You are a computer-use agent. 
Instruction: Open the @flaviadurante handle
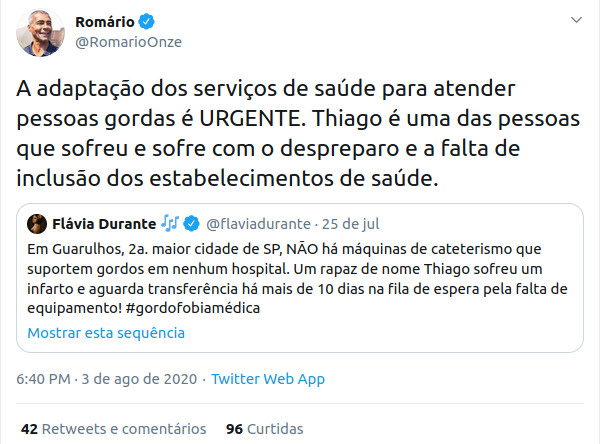(x=258, y=222)
